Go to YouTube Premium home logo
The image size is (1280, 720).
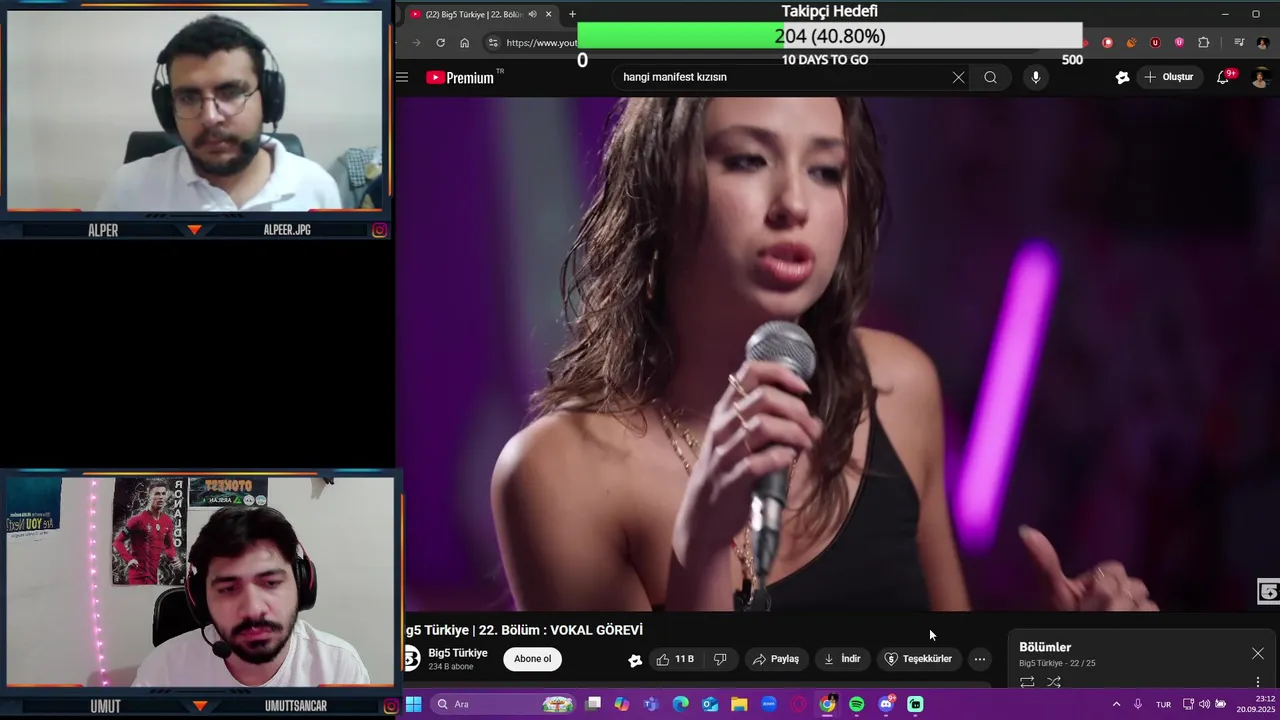coord(460,77)
